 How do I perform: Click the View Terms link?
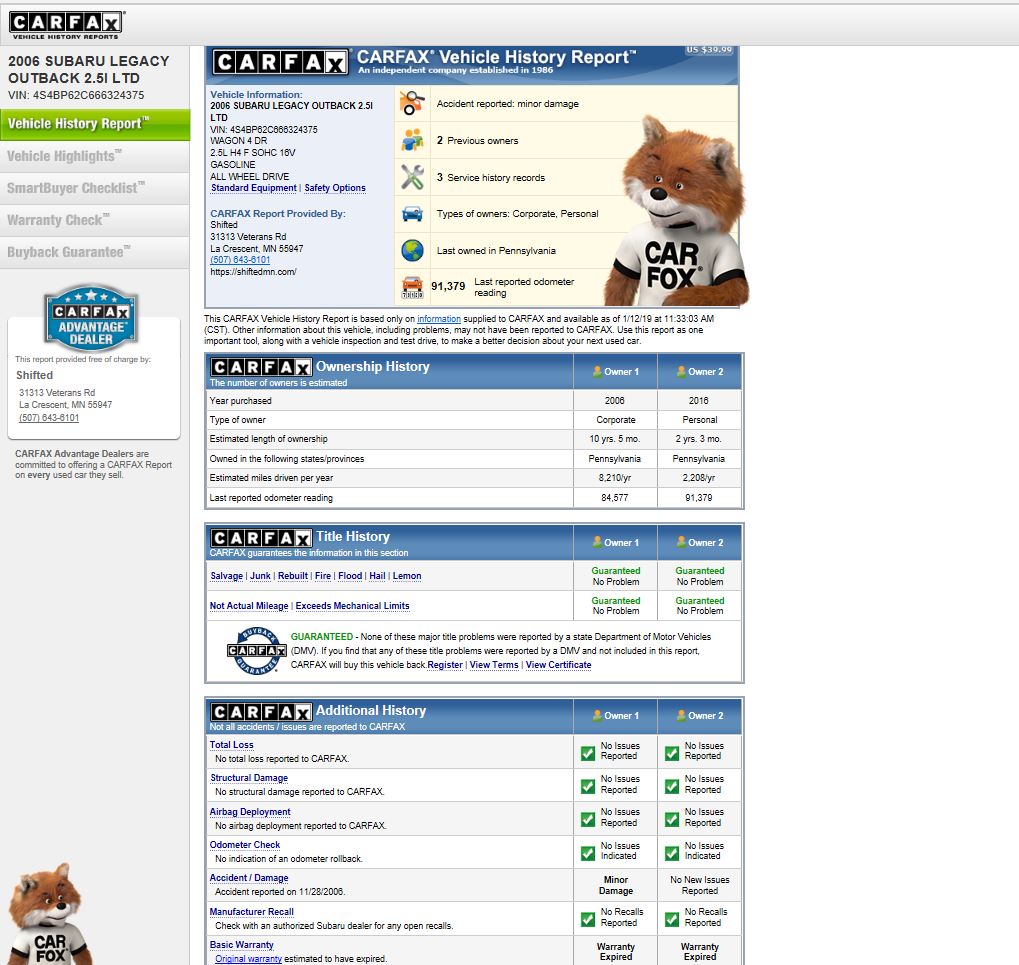coord(494,665)
